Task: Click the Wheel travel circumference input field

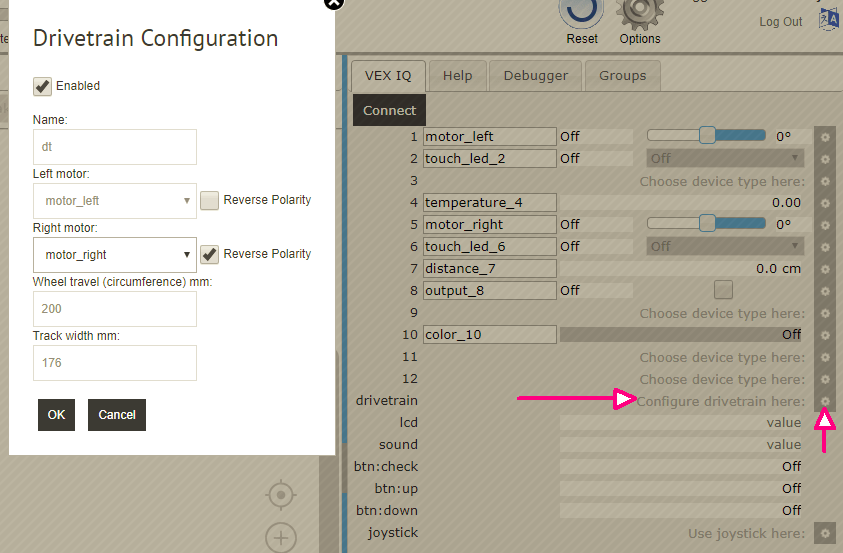Action: coord(115,309)
